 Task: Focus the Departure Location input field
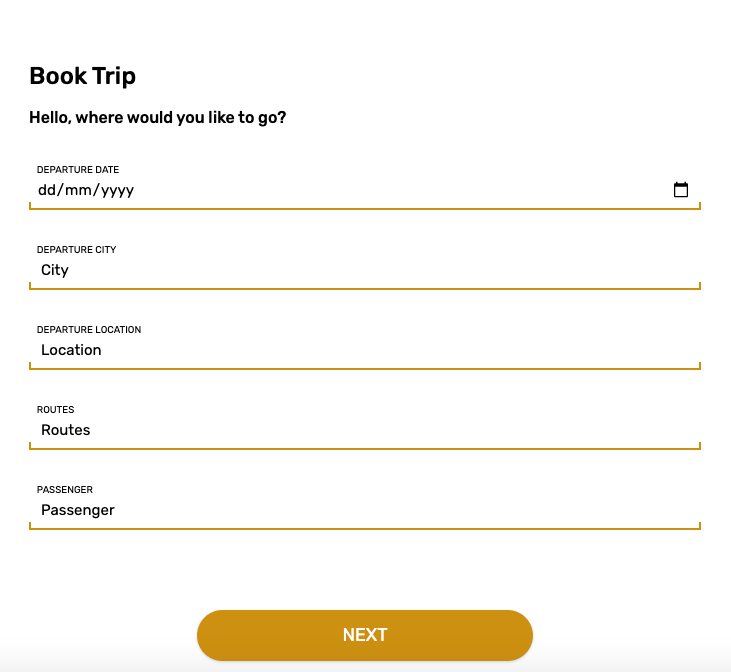(365, 350)
